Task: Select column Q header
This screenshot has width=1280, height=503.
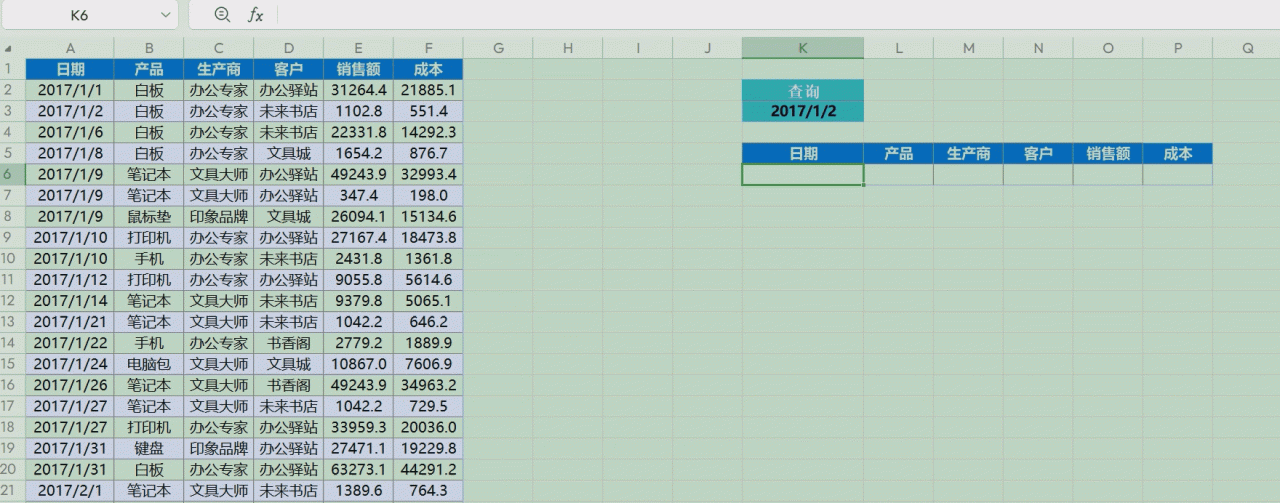Action: pyautogui.click(x=1247, y=48)
